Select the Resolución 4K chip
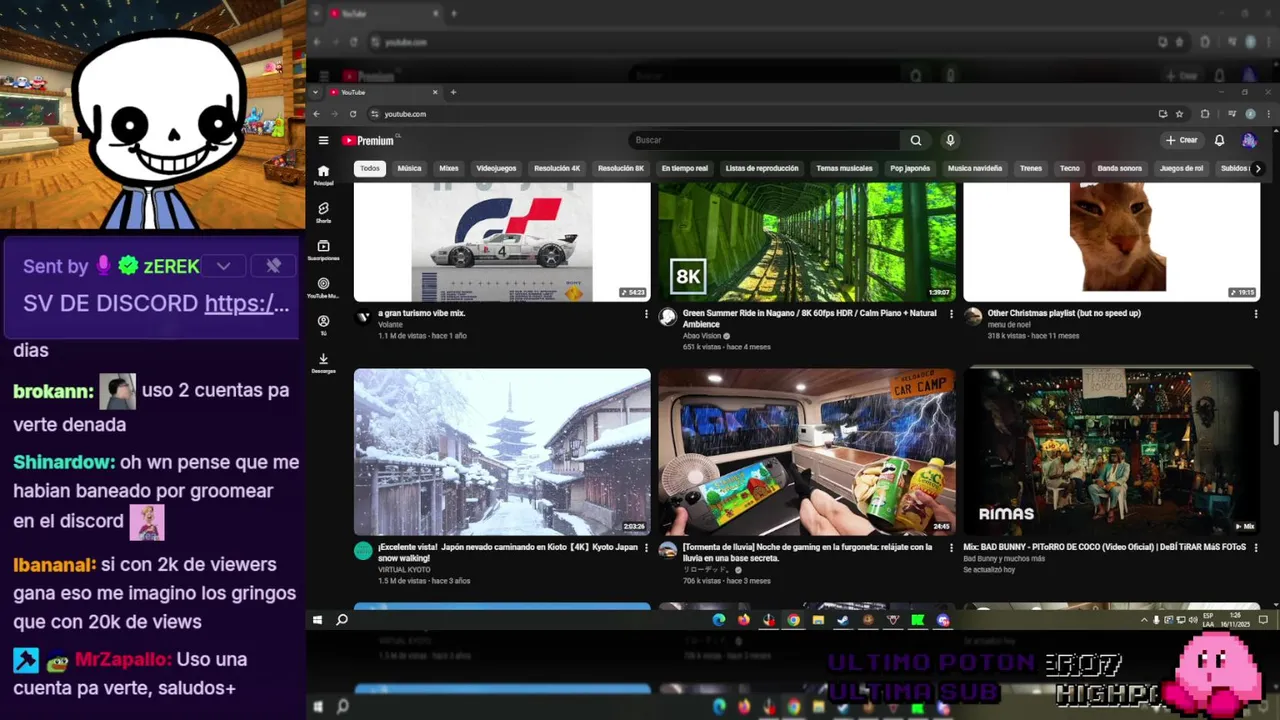 click(x=557, y=169)
